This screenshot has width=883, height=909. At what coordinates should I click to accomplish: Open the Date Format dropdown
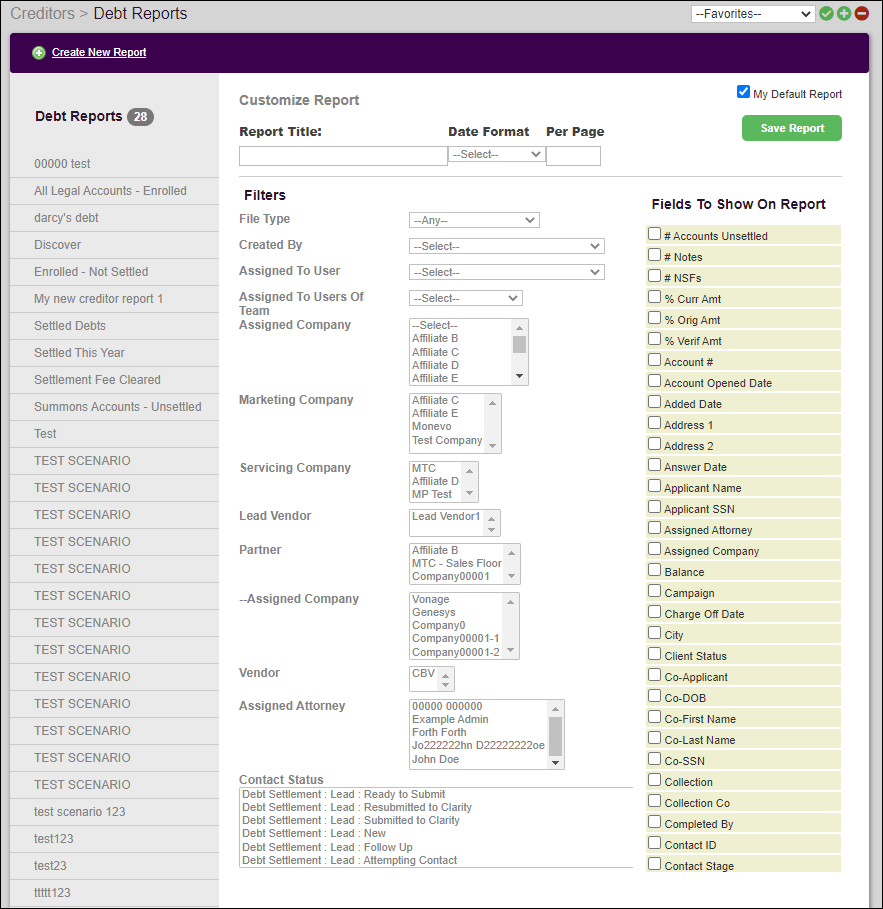[x=496, y=153]
